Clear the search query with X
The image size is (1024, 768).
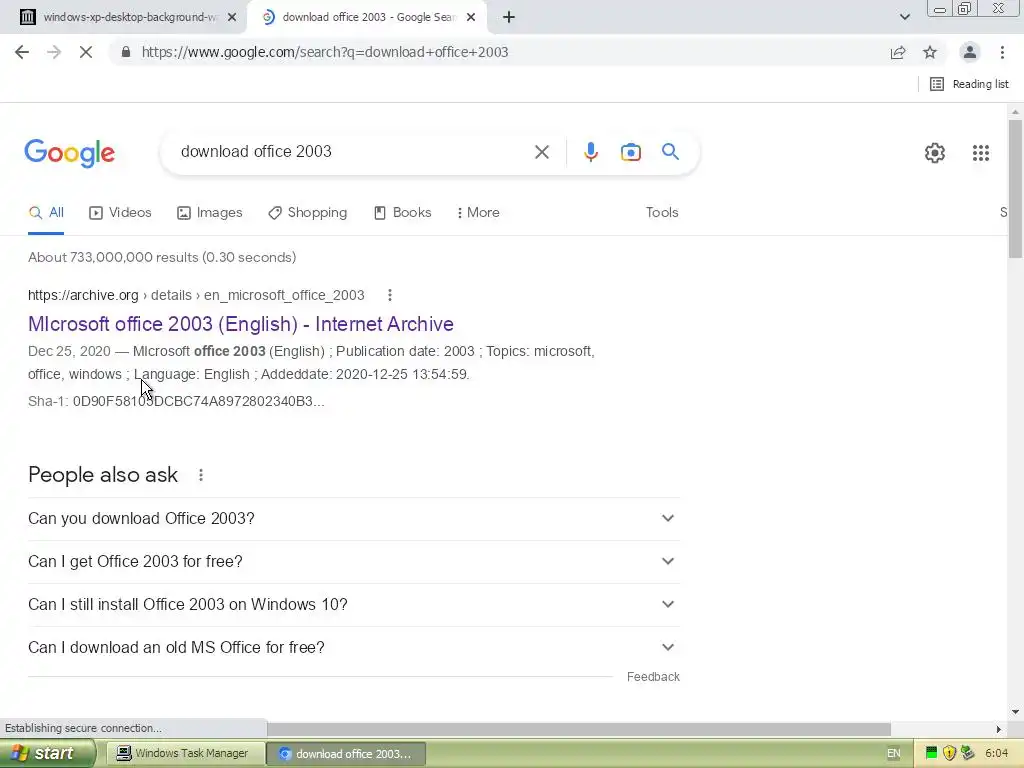coord(541,152)
